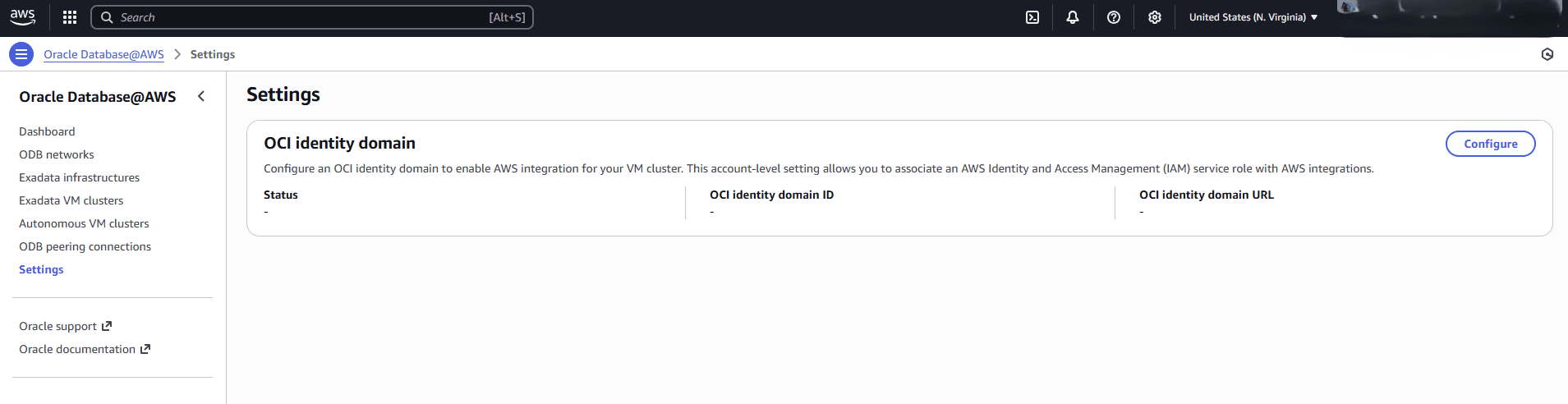
Task: Select Settings in the sidebar
Action: point(41,269)
